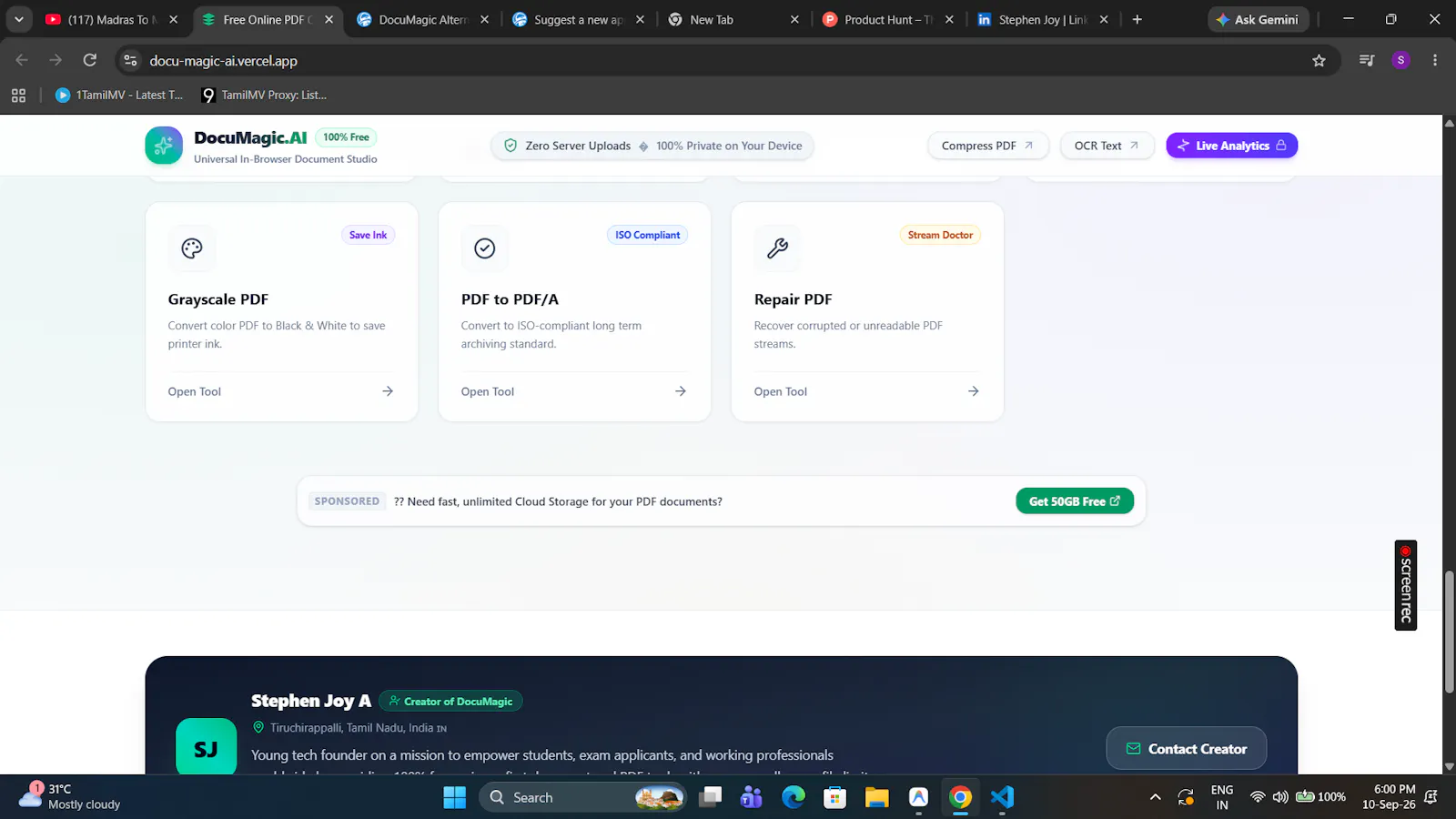Open the volume control in system tray
The image size is (1456, 819).
point(1280,797)
